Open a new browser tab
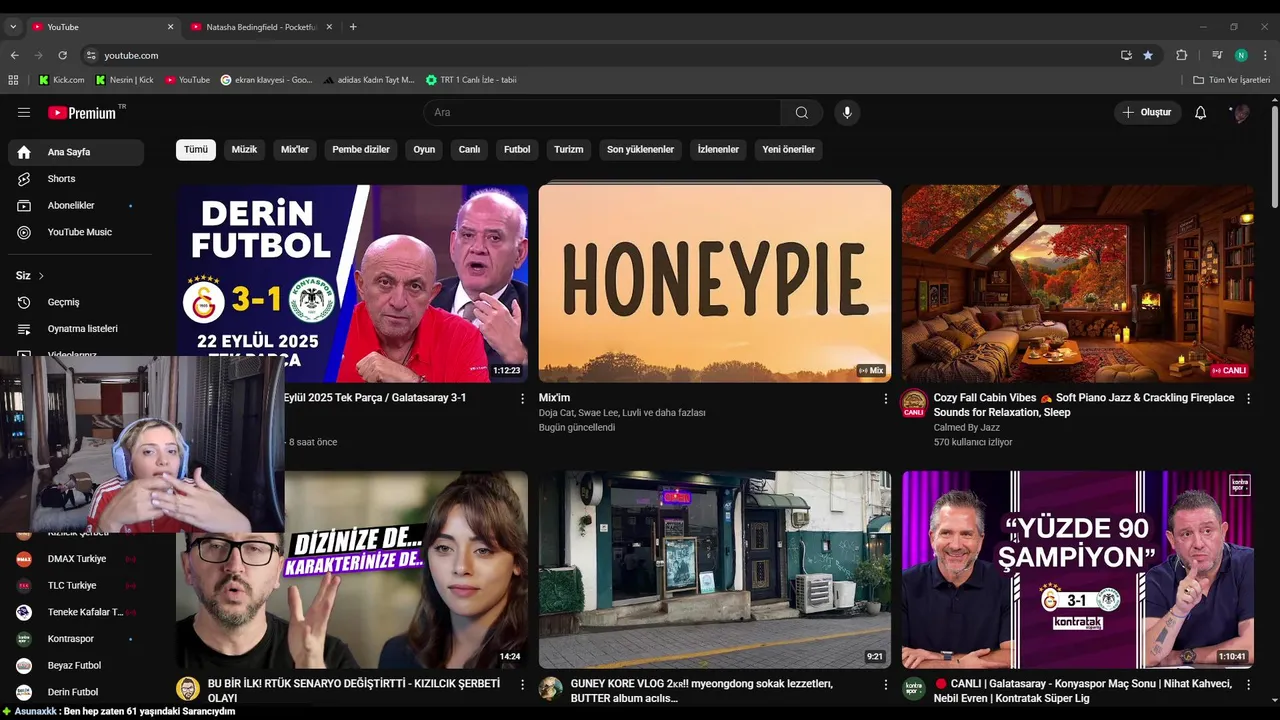This screenshot has width=1280, height=720. pos(353,27)
